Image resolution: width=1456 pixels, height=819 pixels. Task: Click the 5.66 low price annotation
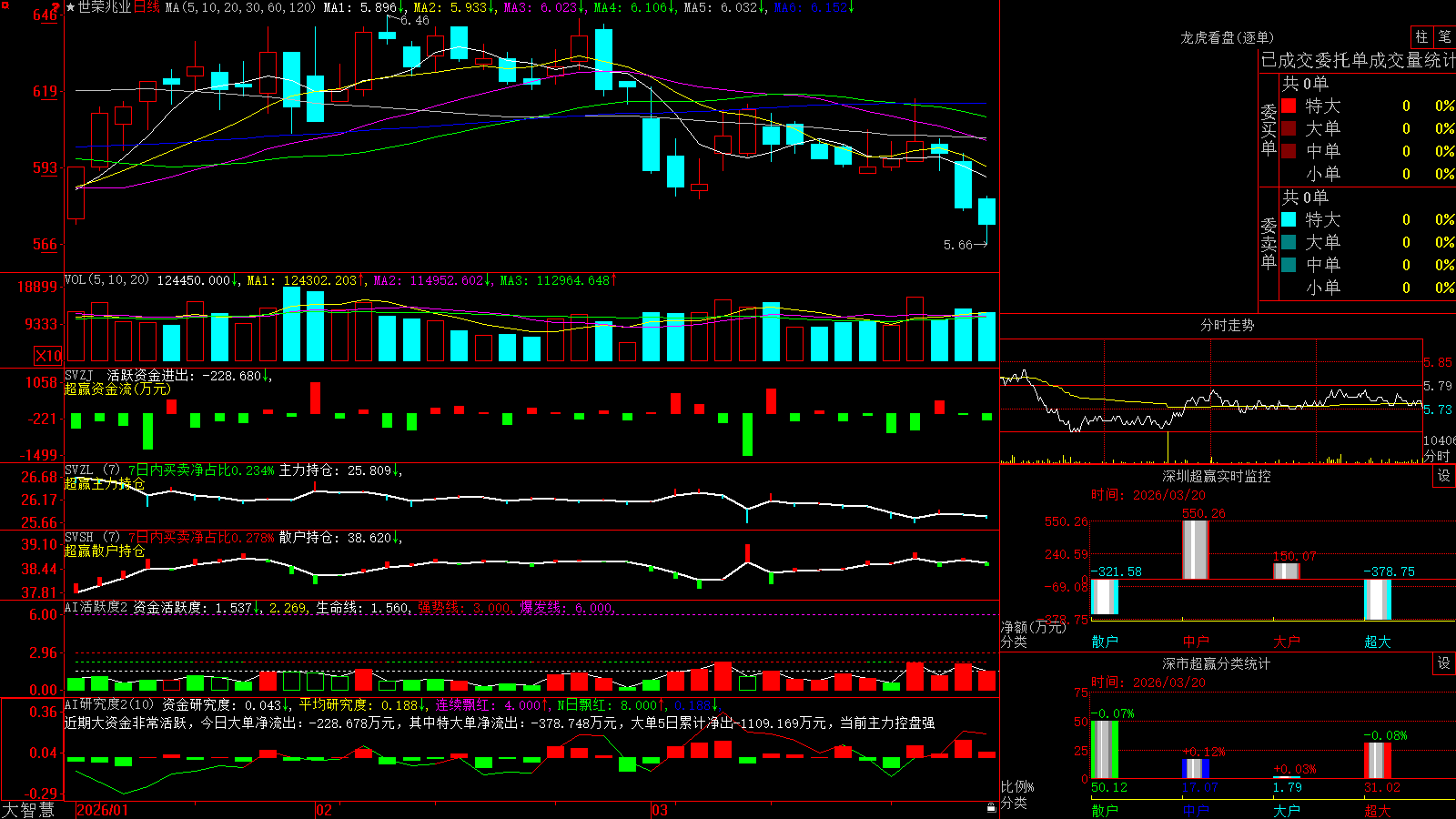pos(957,245)
